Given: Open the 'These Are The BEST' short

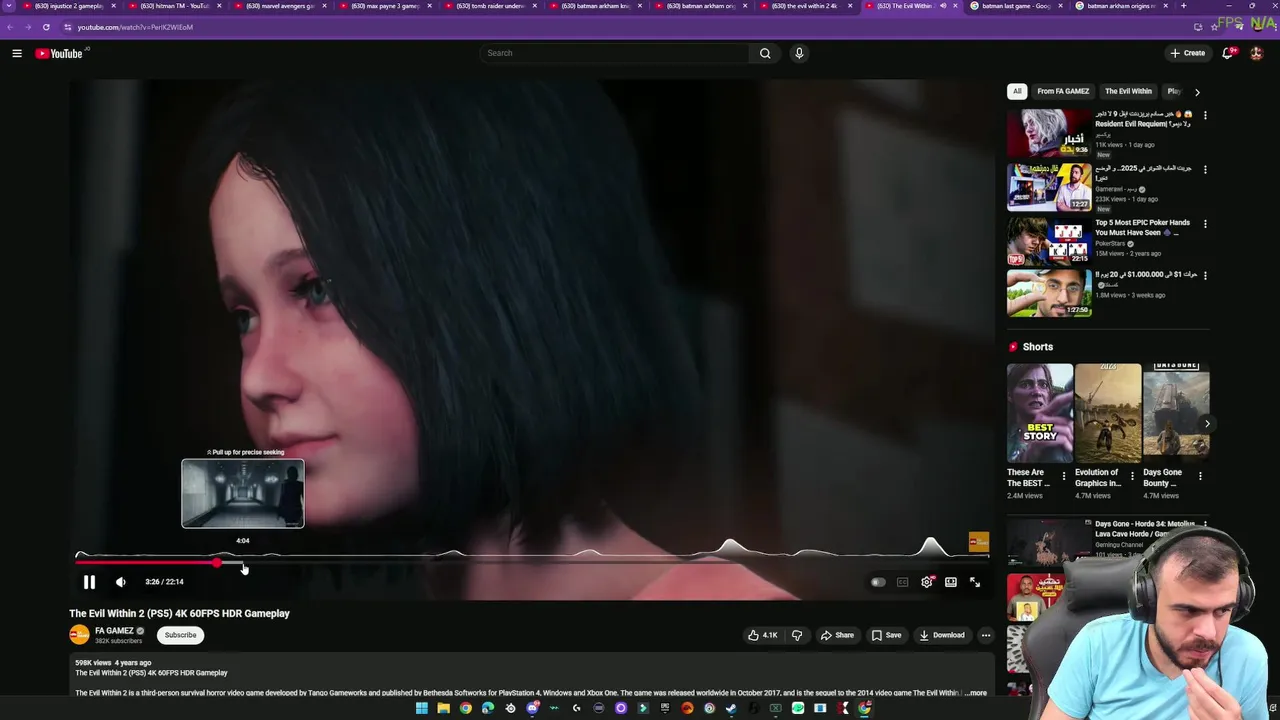Looking at the screenshot, I should click(x=1040, y=412).
